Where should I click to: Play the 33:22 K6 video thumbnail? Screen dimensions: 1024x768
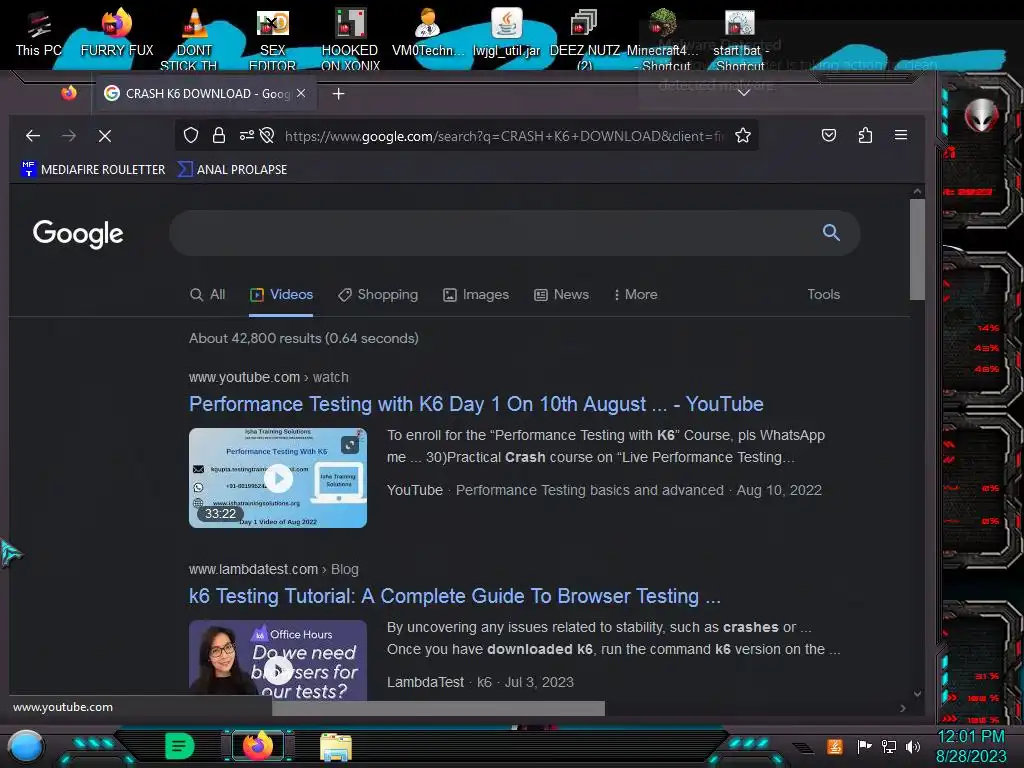point(278,478)
